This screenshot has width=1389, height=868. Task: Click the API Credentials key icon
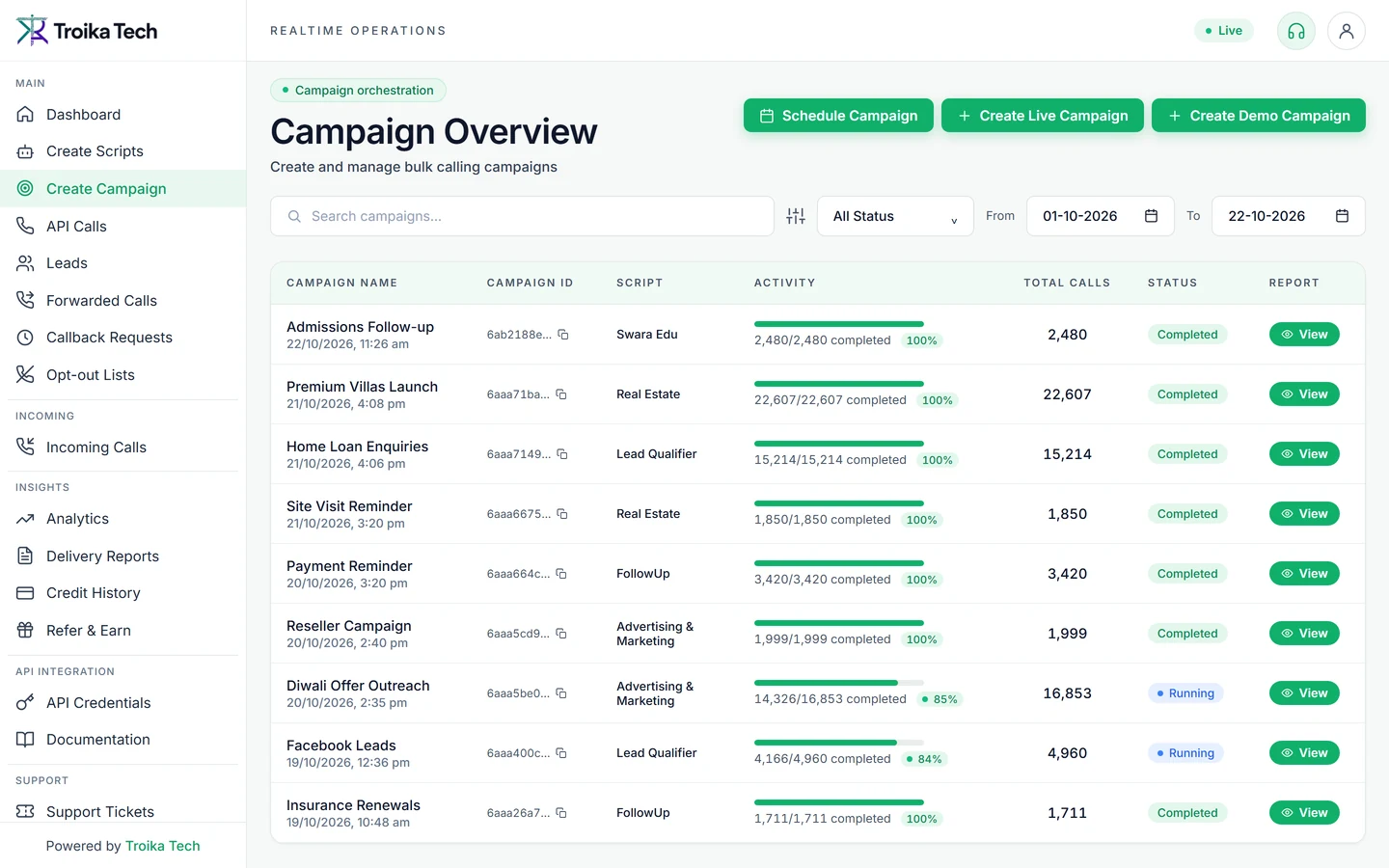pos(25,703)
